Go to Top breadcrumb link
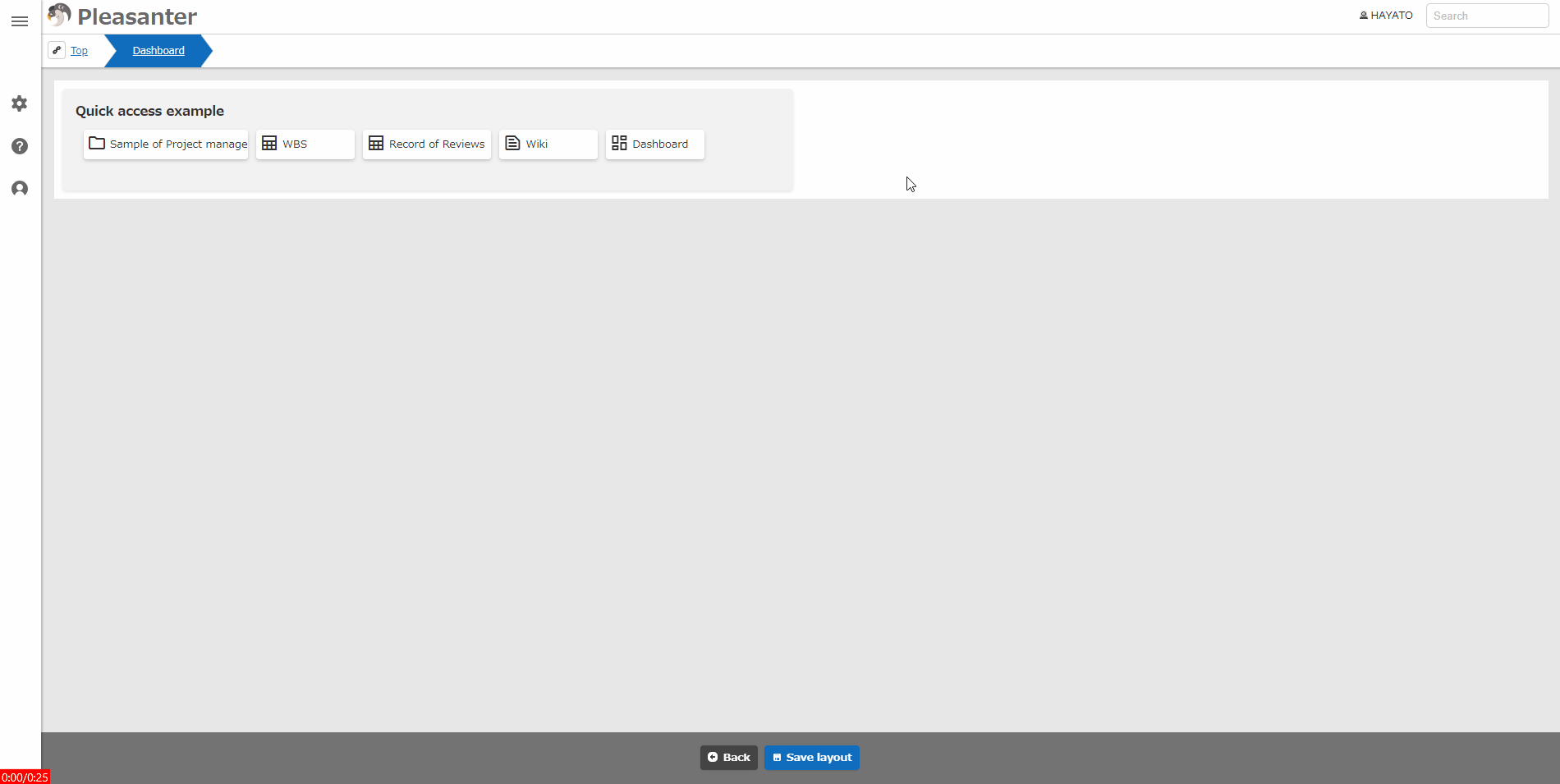The width and height of the screenshot is (1560, 784). (79, 51)
